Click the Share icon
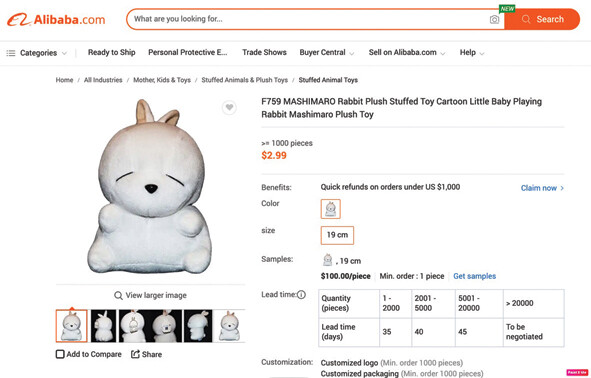Screen dimensions: 591x378 pos(135,354)
